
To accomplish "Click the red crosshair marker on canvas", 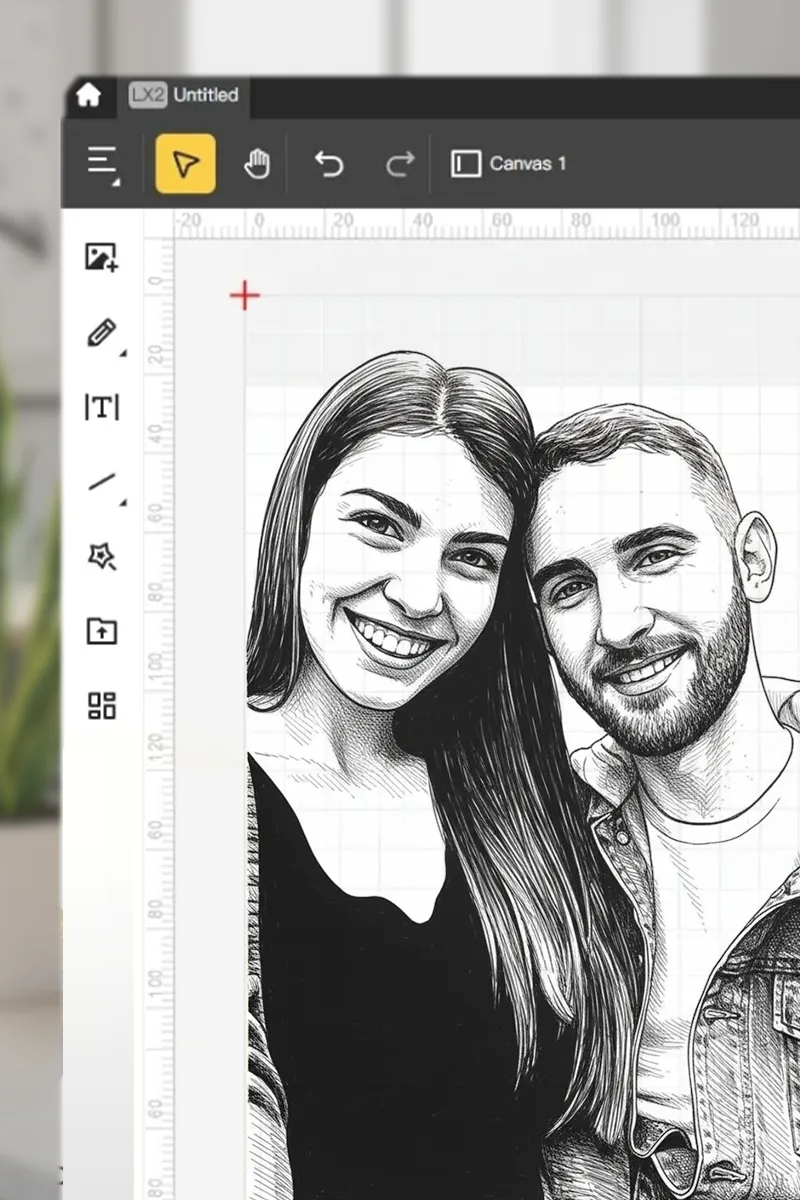I will [244, 295].
